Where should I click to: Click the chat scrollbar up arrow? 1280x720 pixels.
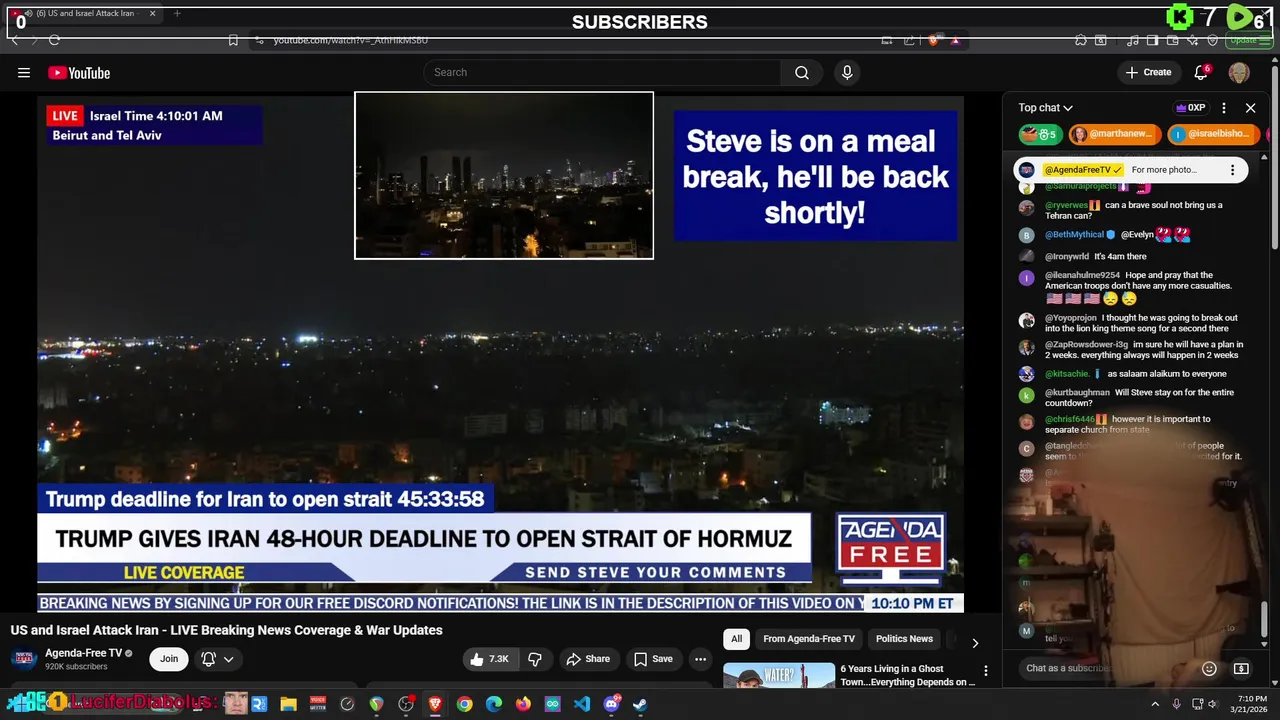click(1264, 157)
